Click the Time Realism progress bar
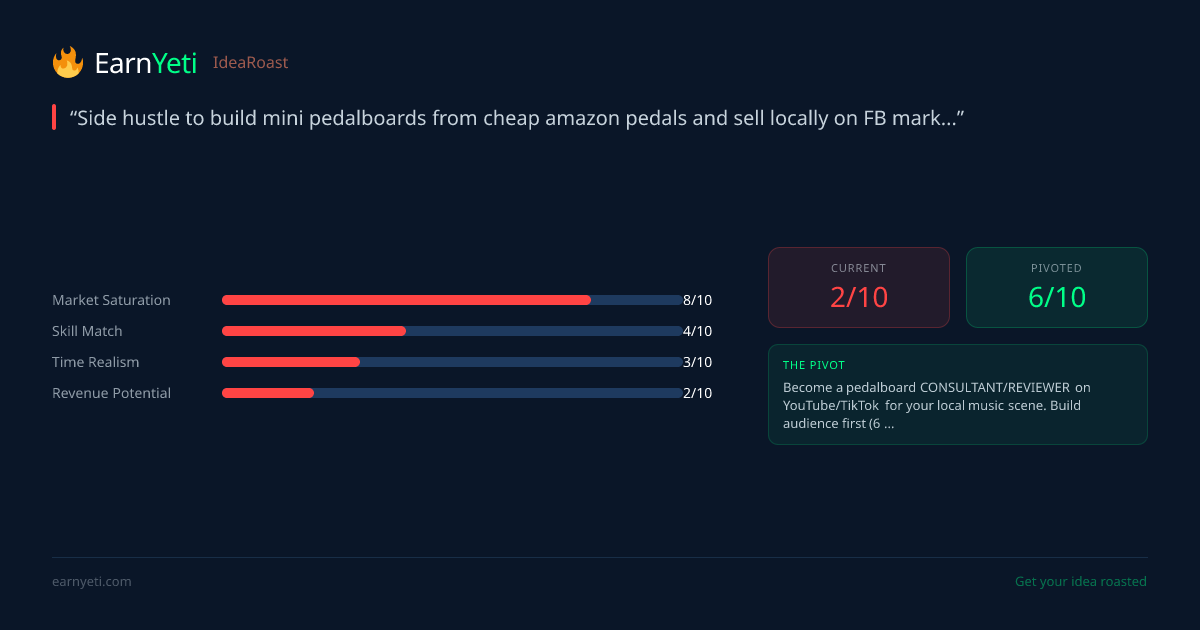The image size is (1200, 630). 452,362
